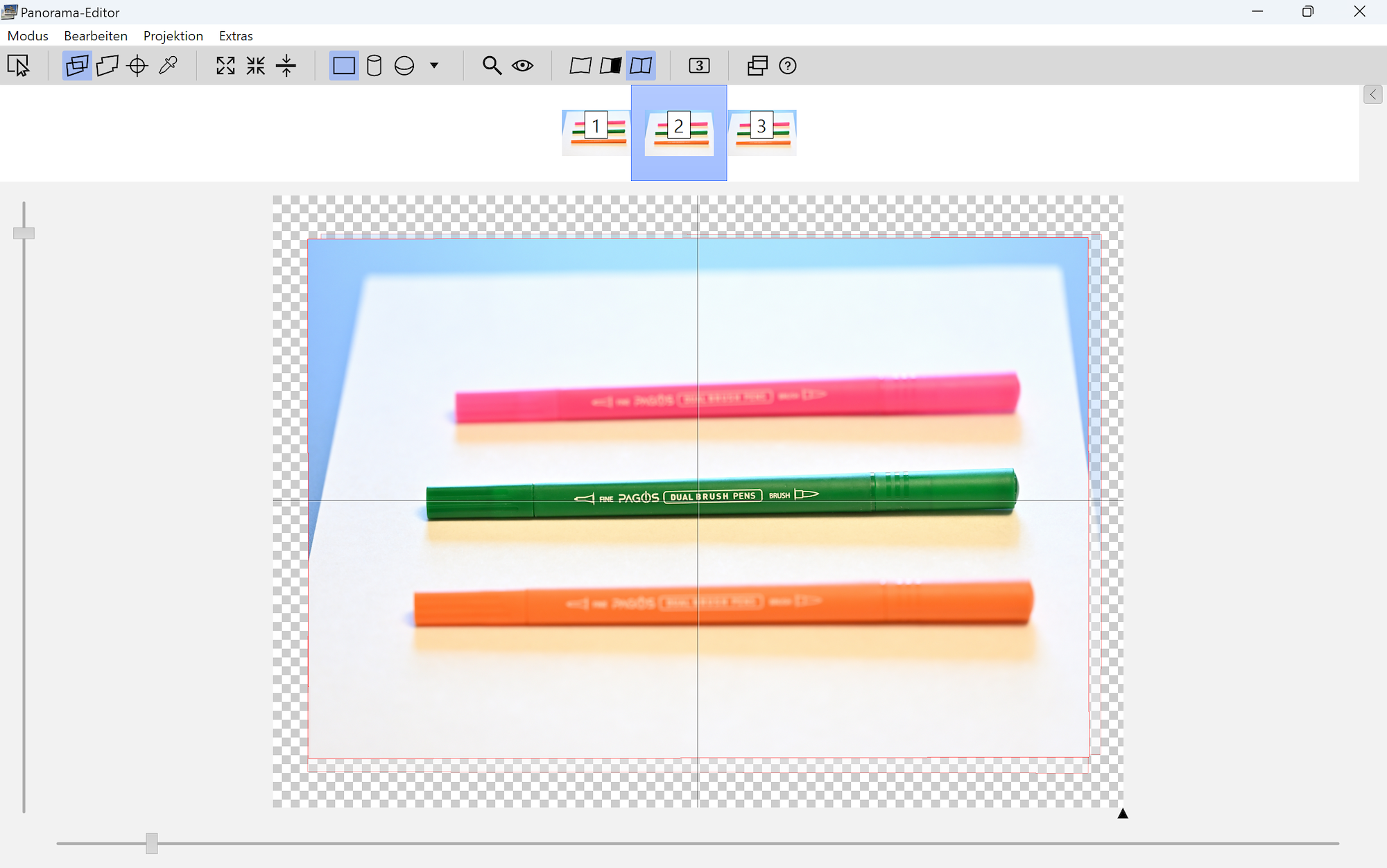Click the horizontal slider handle
This screenshot has width=1387, height=868.
(x=152, y=843)
